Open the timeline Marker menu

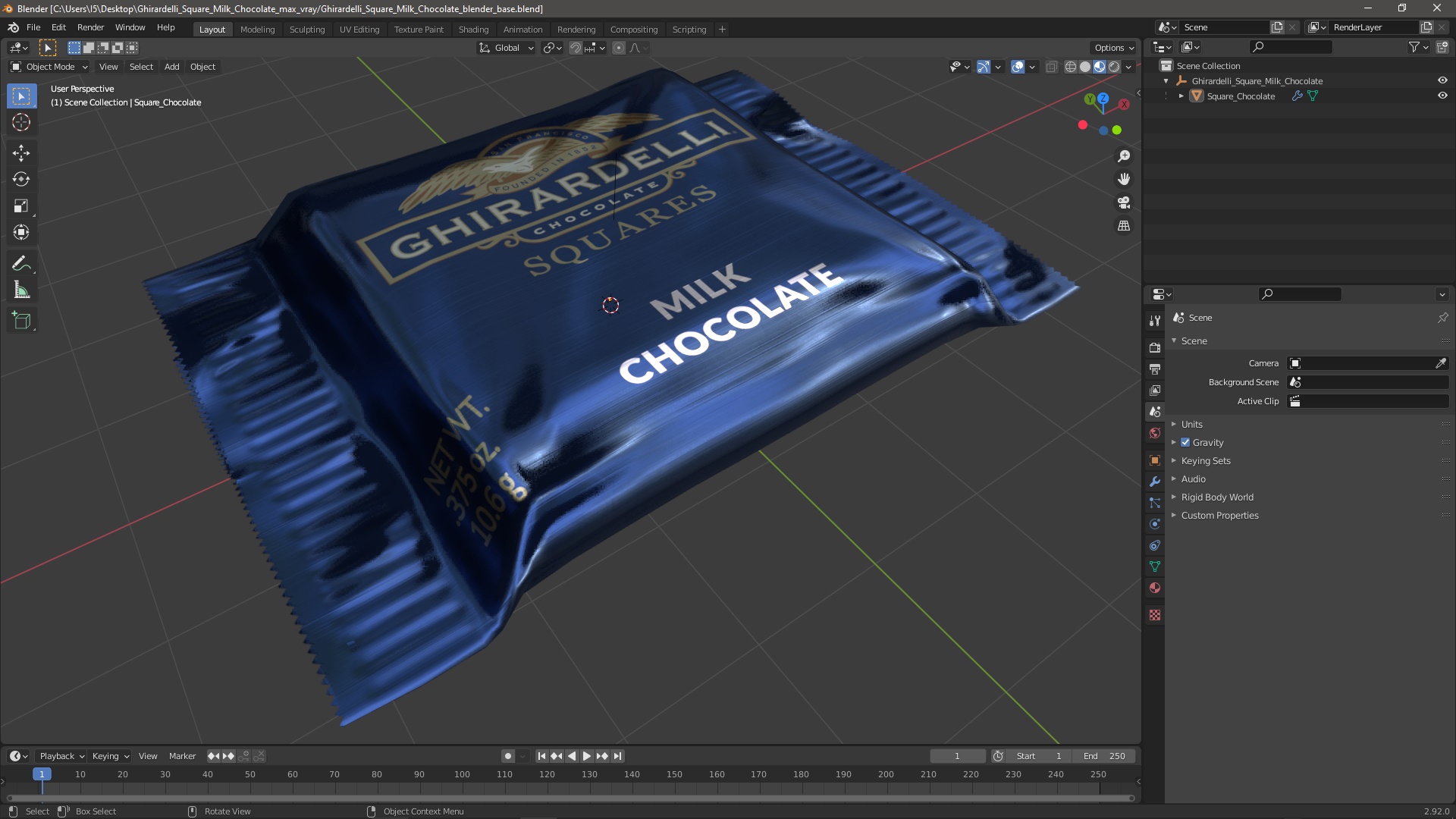pyautogui.click(x=182, y=756)
